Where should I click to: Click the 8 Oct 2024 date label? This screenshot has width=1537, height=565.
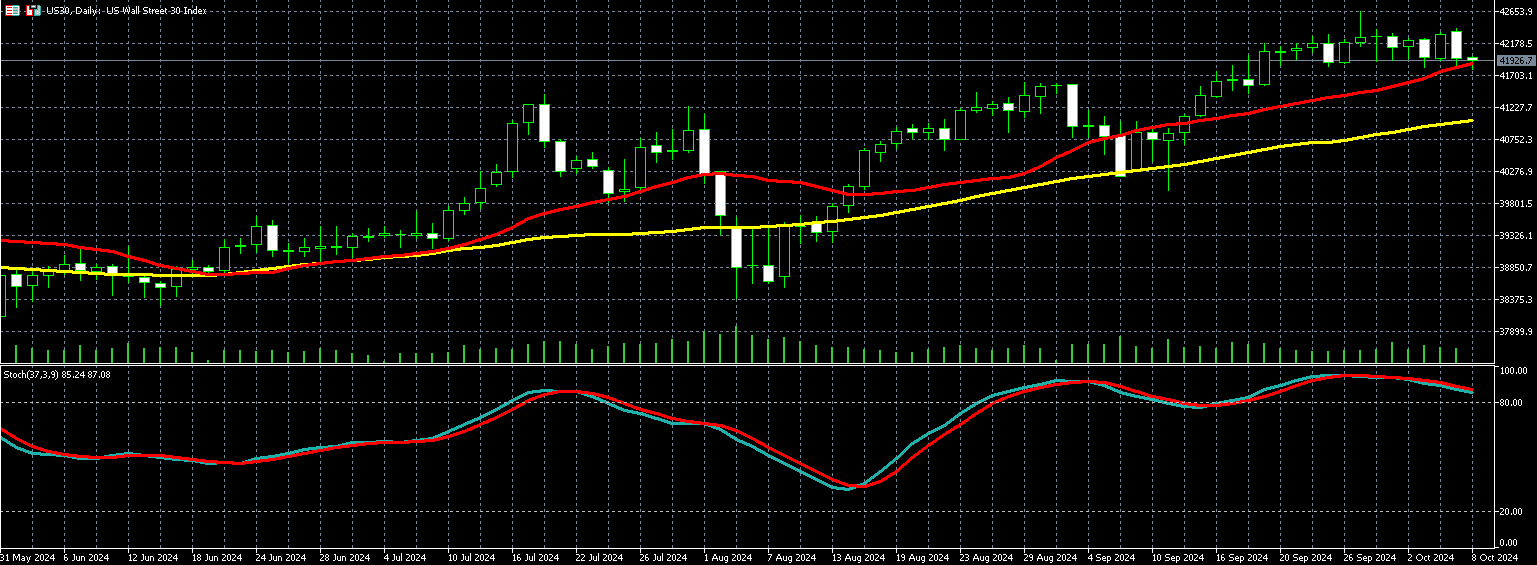tap(1494, 556)
